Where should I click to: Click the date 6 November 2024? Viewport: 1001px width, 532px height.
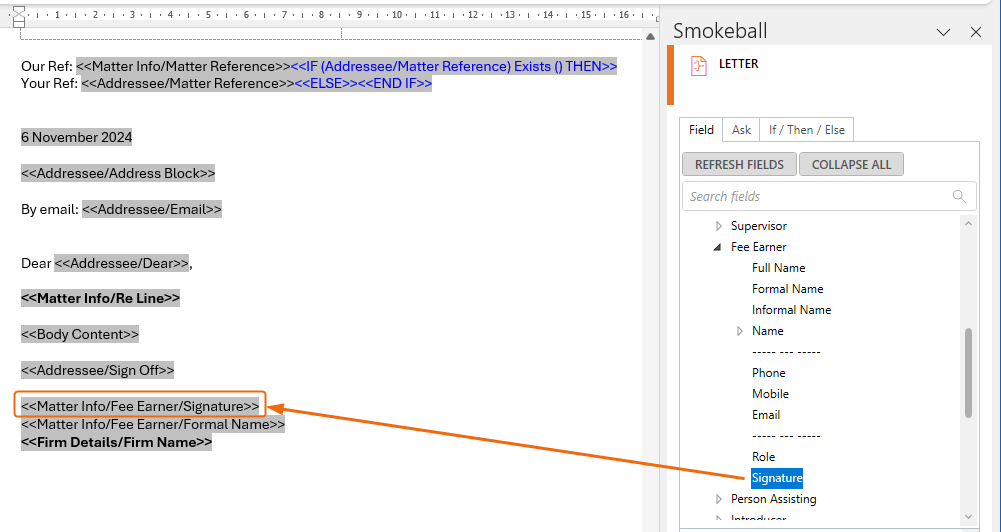pyautogui.click(x=77, y=137)
